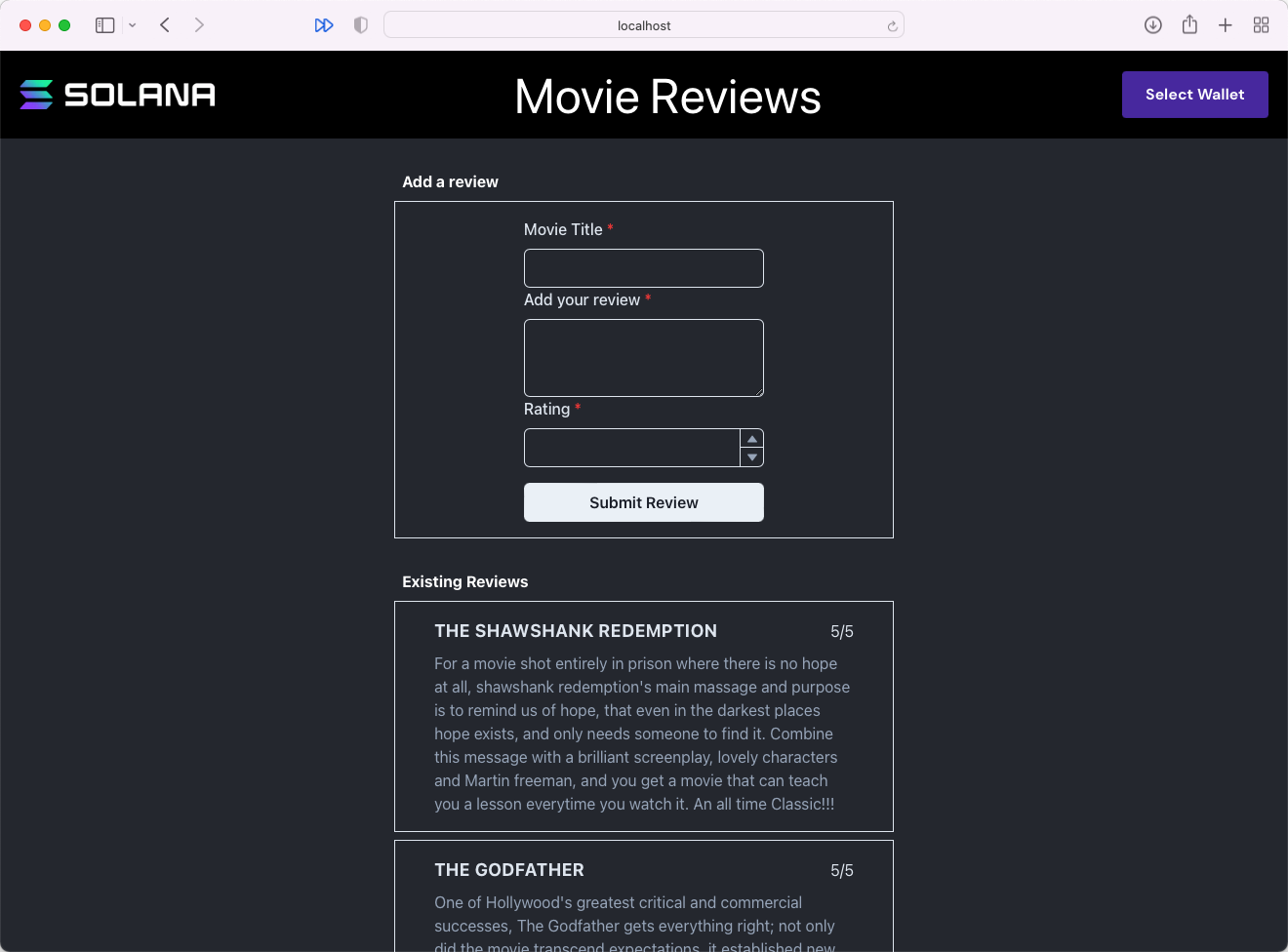Show the tab overview grid
Screen dimensions: 1288x952
[1261, 24]
